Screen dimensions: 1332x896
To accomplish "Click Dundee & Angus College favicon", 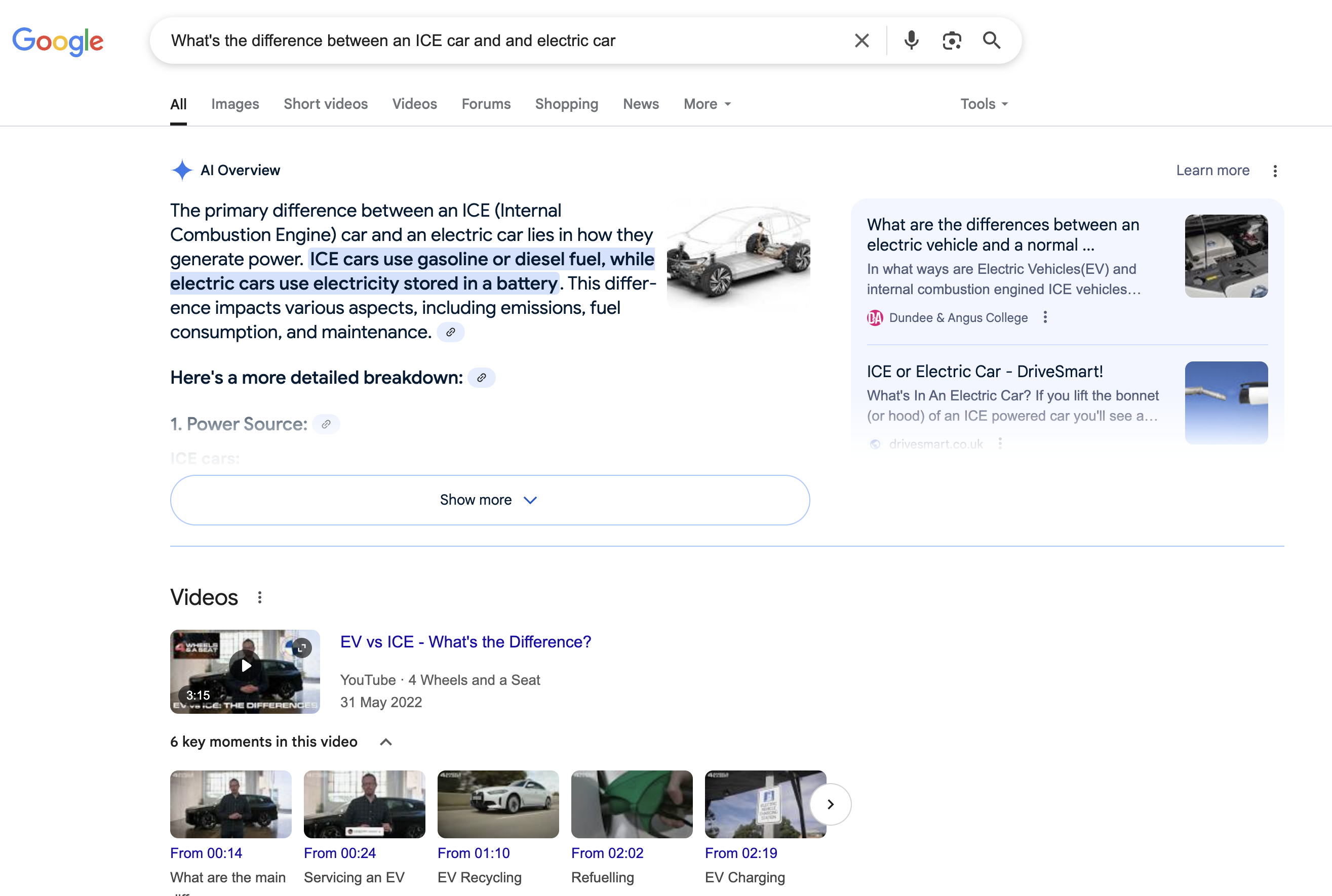I will coord(875,318).
